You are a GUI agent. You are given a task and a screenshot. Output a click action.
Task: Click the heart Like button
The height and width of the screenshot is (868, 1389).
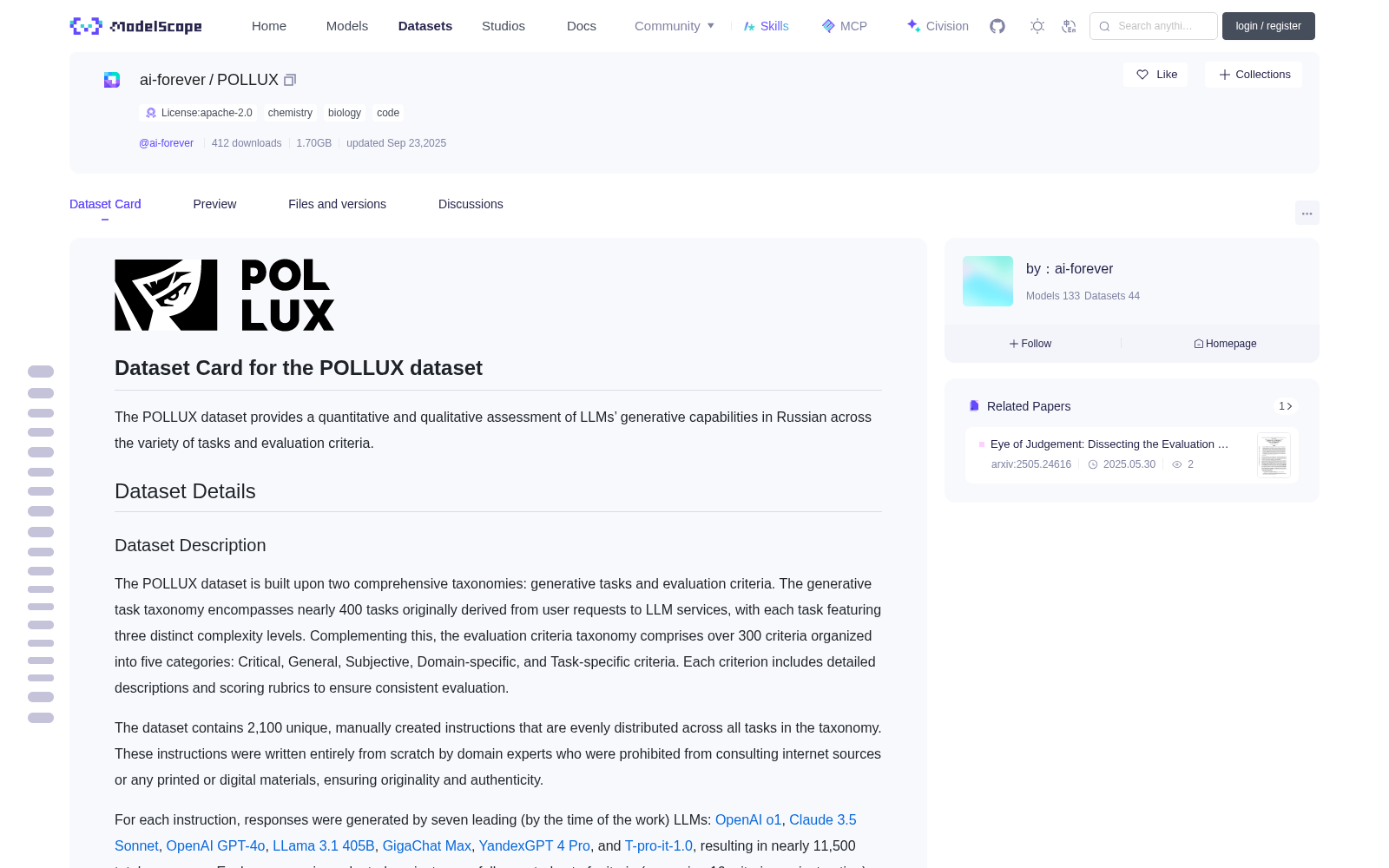tap(1155, 75)
